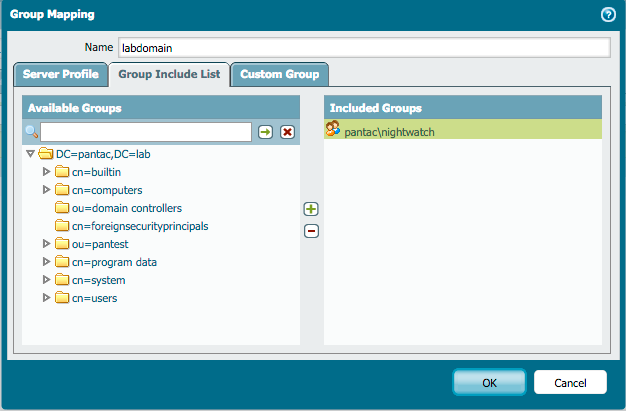The height and width of the screenshot is (411, 626).
Task: Focus the Available Groups search field
Action: (146, 132)
